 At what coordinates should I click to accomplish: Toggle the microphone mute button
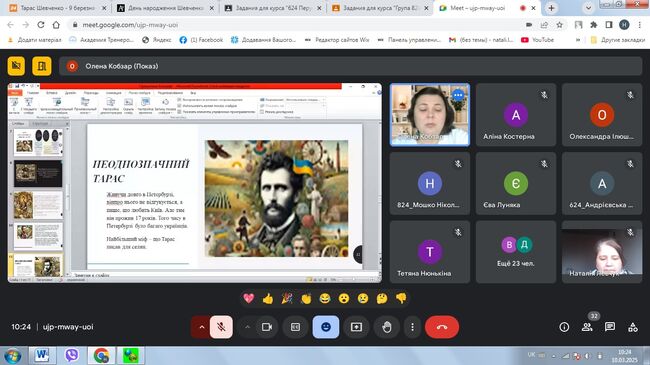[x=221, y=327]
